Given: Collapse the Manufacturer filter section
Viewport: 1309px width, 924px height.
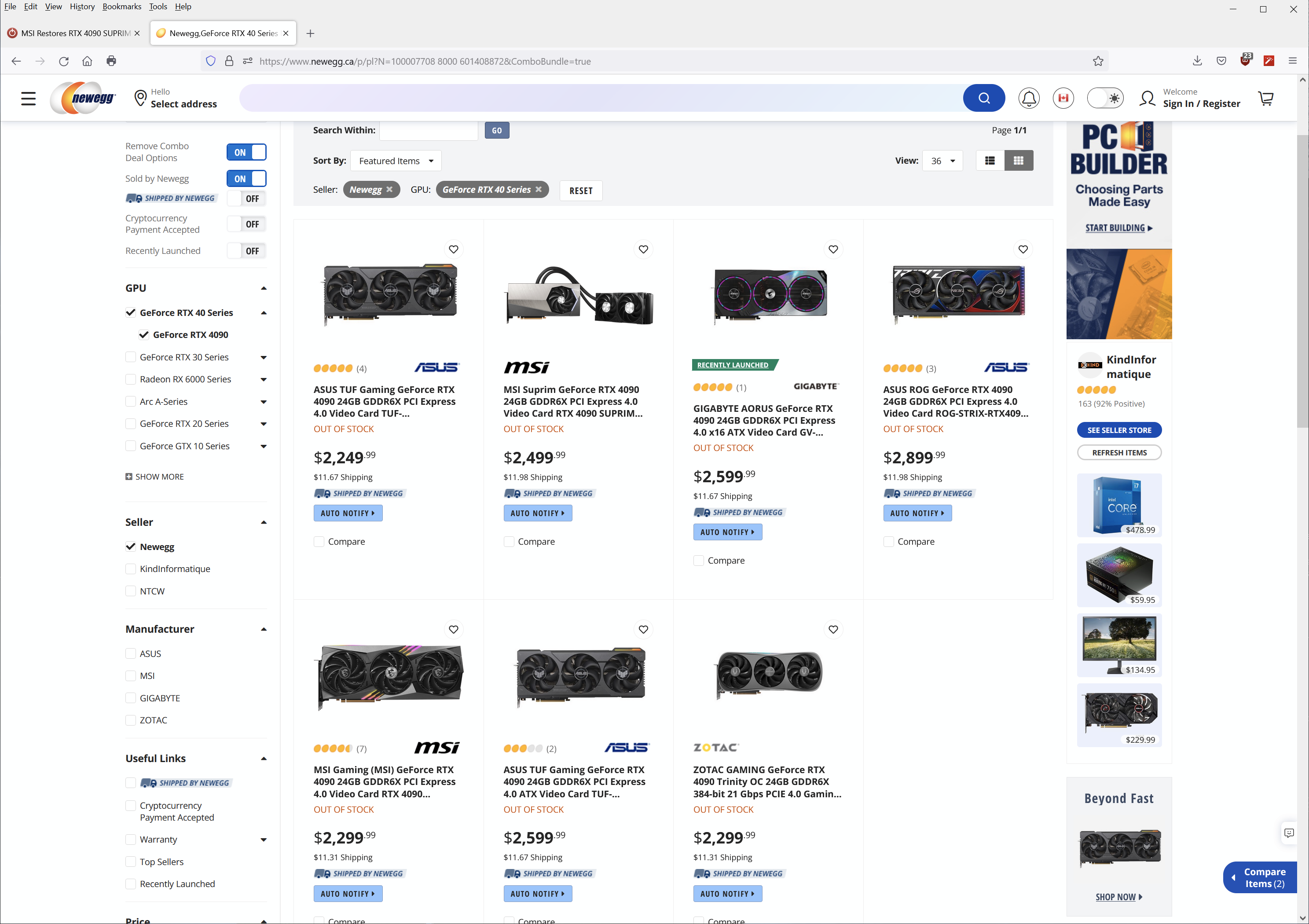Looking at the screenshot, I should click(264, 629).
